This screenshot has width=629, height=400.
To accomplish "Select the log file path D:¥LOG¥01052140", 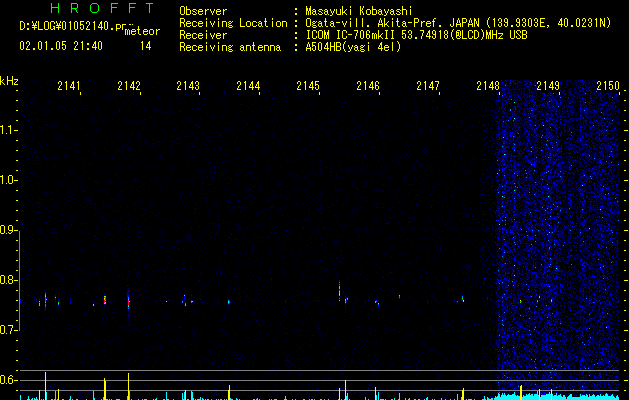I will [72, 26].
